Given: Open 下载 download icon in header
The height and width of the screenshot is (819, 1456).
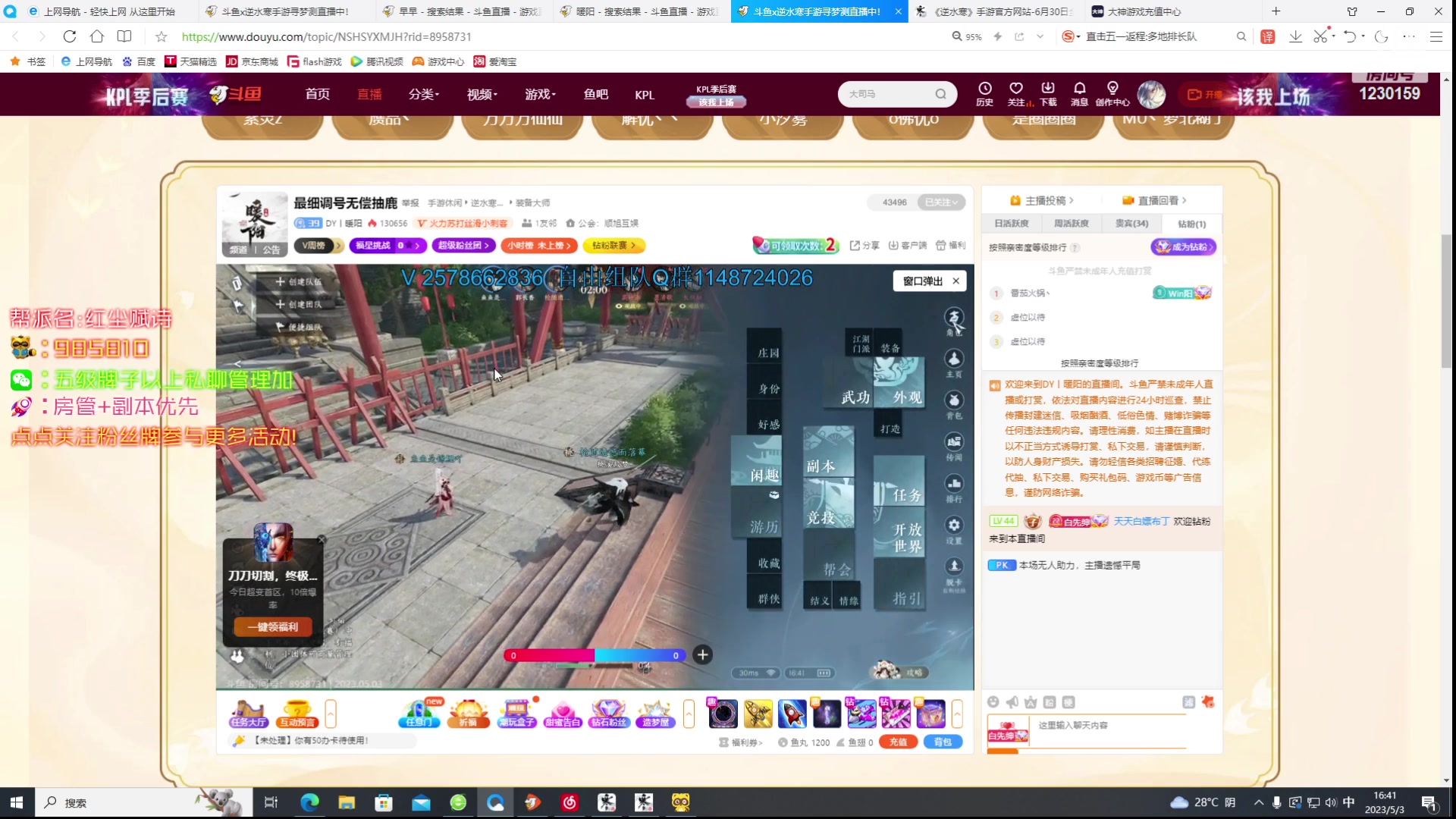Looking at the screenshot, I should pos(1048,94).
